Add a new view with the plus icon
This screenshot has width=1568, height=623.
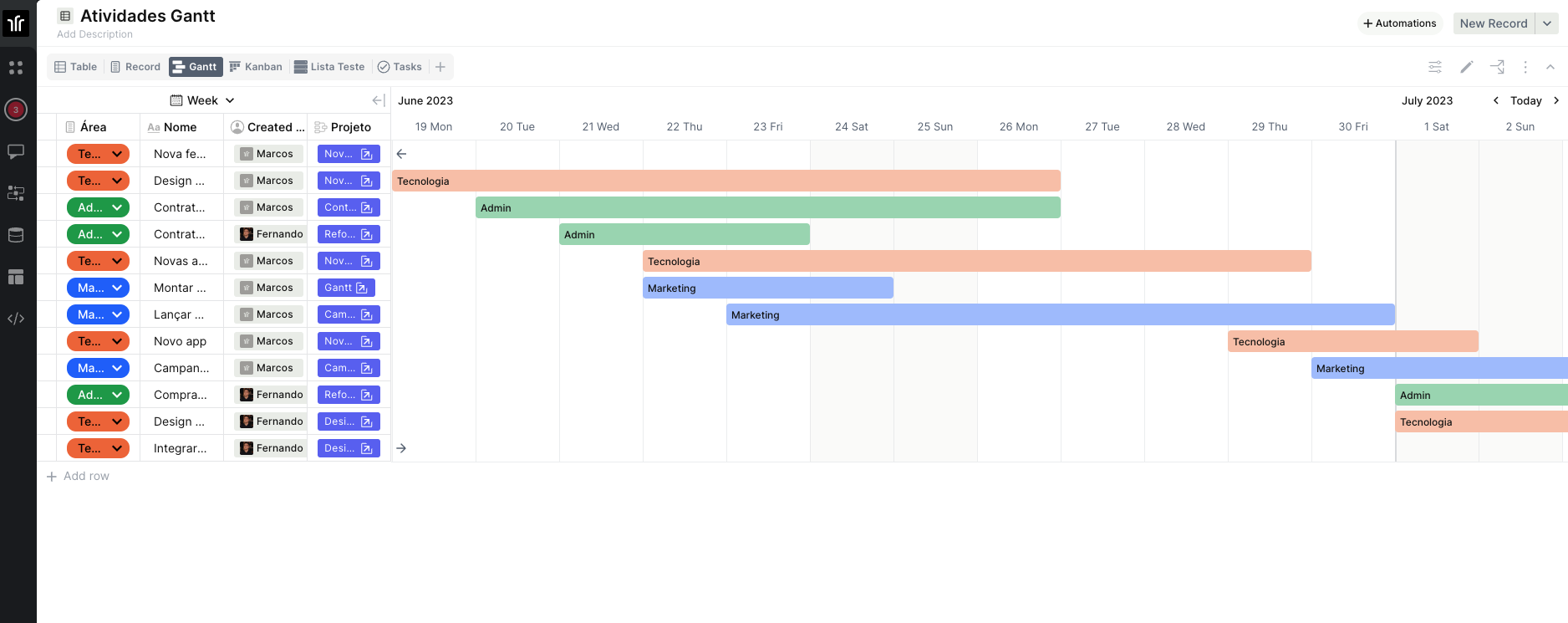[x=440, y=67]
